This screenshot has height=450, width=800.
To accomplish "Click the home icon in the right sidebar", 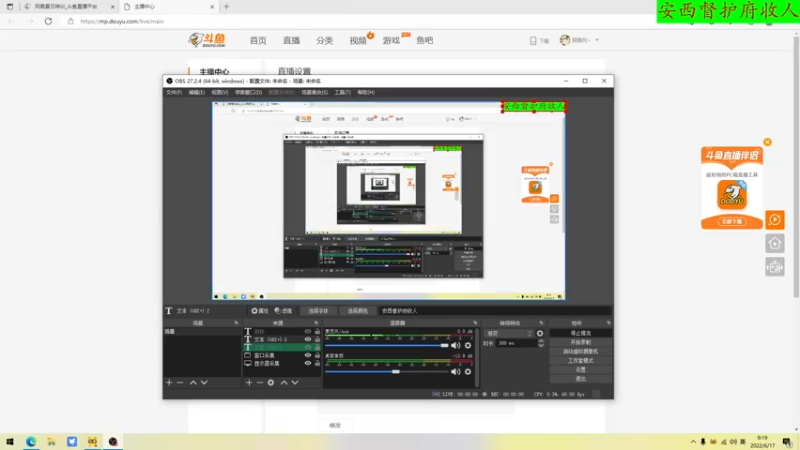I will coord(774,243).
